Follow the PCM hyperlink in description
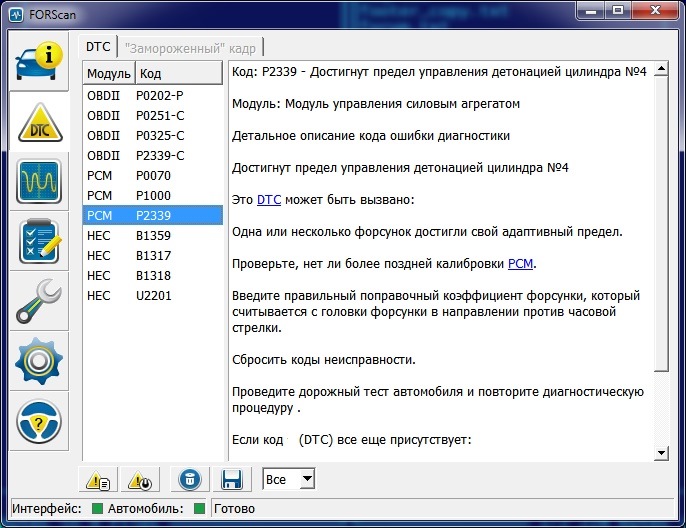The image size is (686, 528). click(520, 264)
